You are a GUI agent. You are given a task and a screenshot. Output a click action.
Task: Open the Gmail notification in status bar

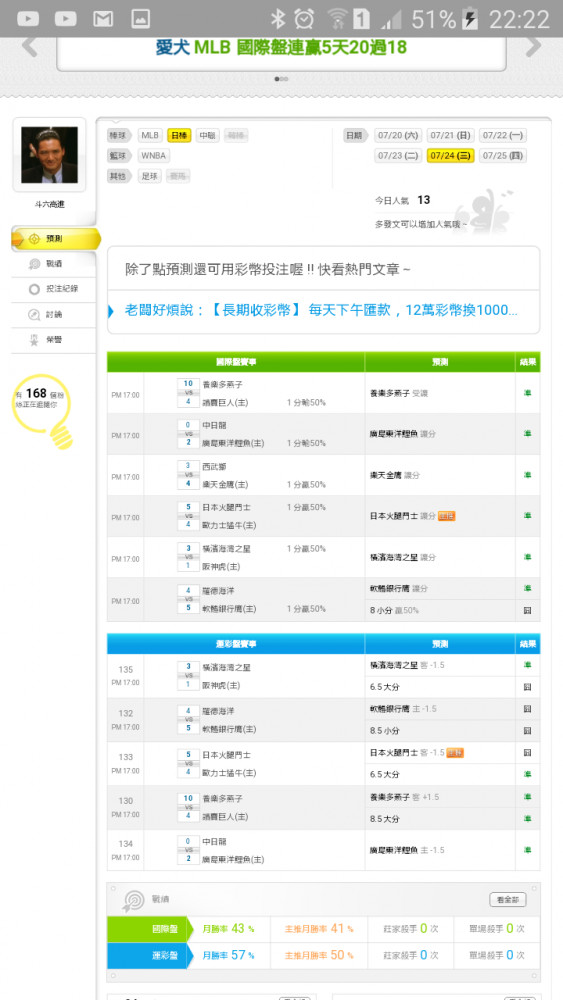(x=103, y=19)
